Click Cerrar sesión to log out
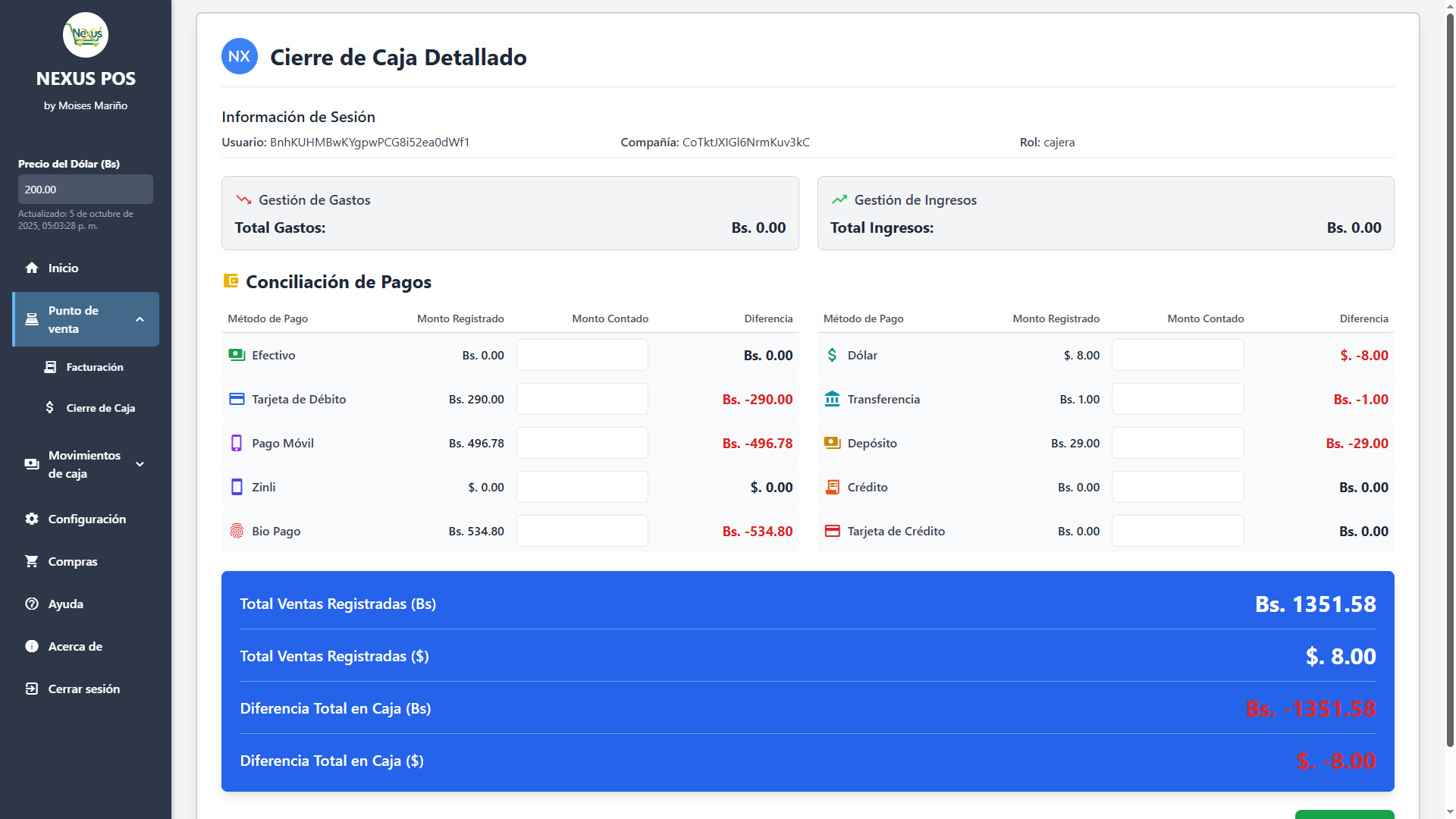Viewport: 1456px width, 819px height. point(83,689)
